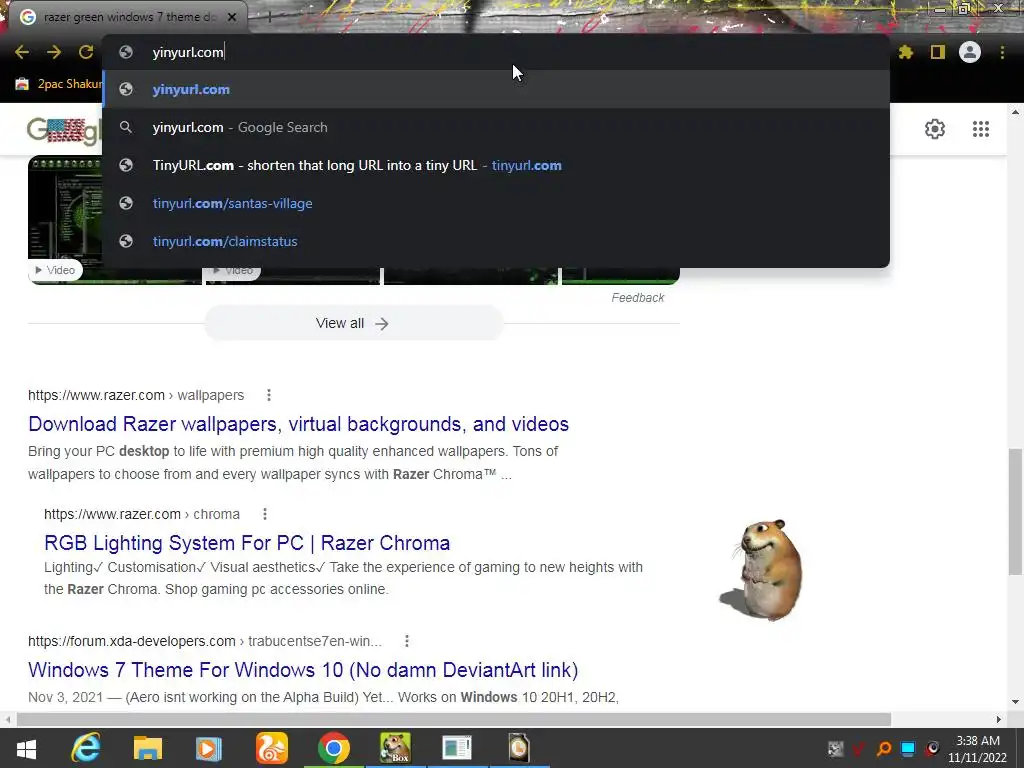Click the orange magnifier tray icon
The width and height of the screenshot is (1024, 768).
tap(884, 748)
